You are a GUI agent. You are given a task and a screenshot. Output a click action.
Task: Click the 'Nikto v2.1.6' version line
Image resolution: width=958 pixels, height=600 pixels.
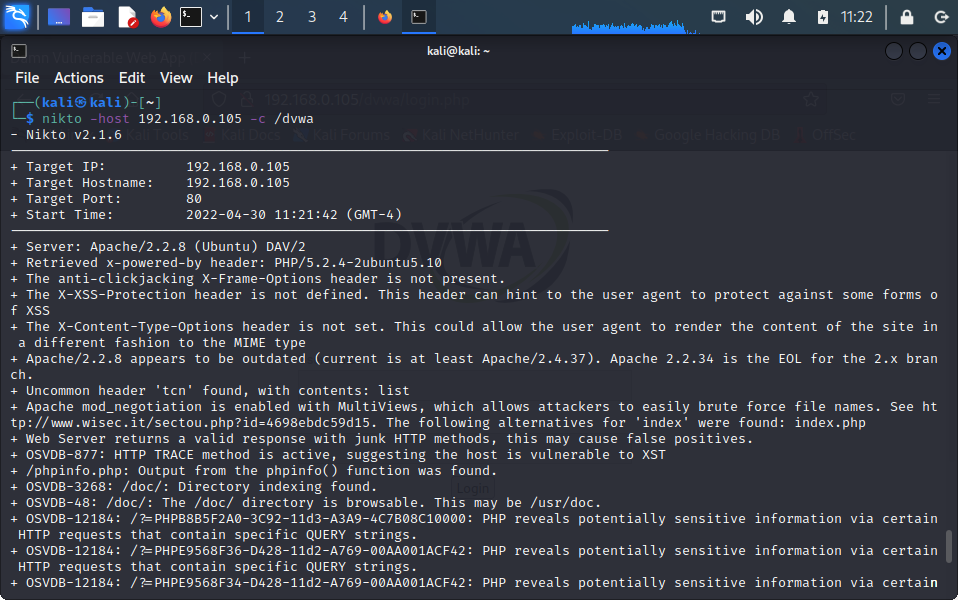(74, 134)
